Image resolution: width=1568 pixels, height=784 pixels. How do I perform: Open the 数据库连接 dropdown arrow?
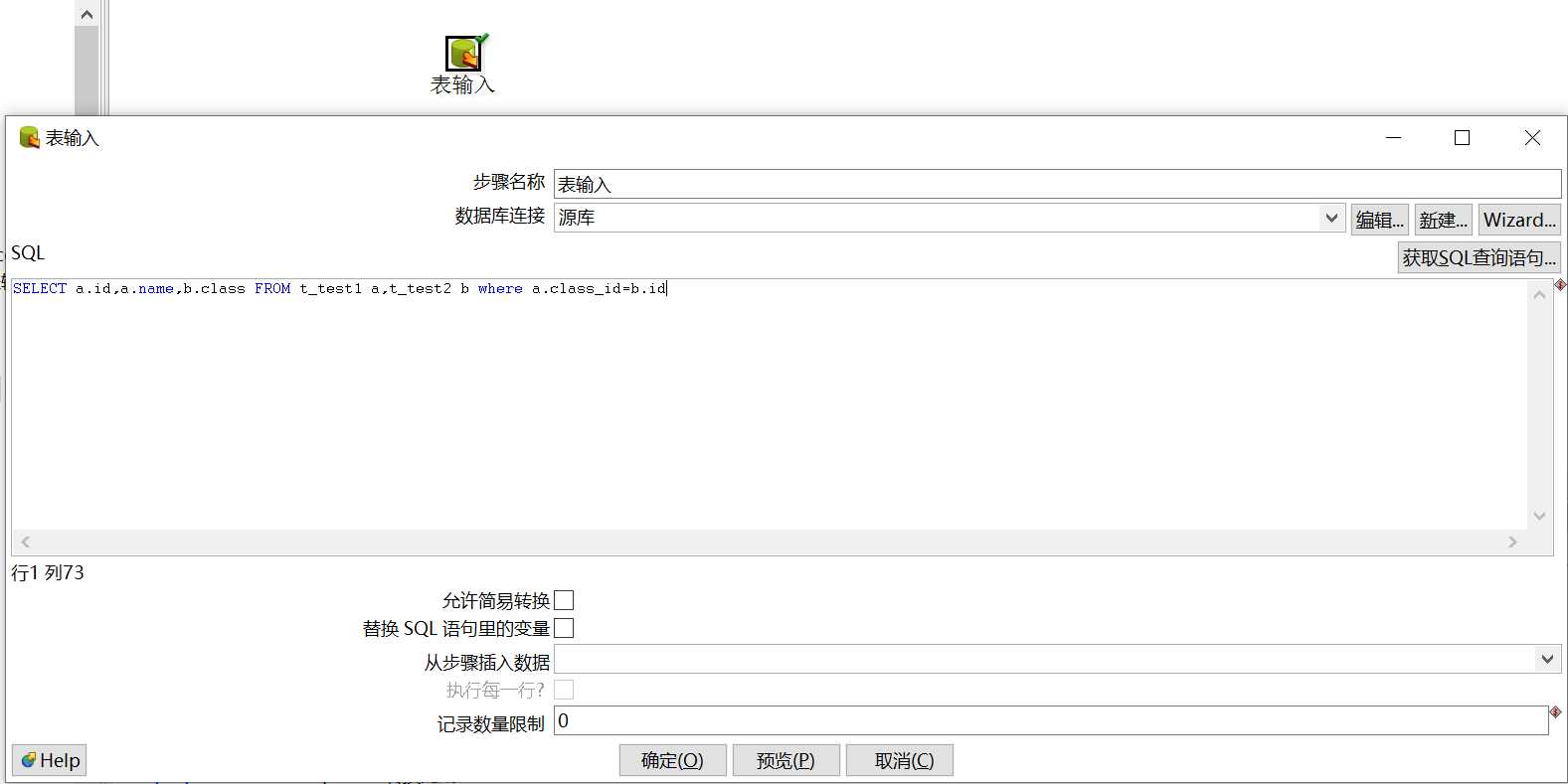(x=1331, y=218)
